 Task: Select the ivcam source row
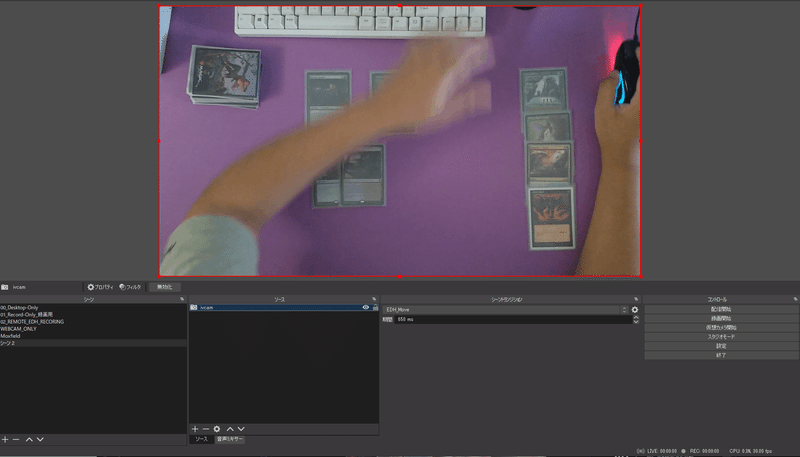point(284,308)
